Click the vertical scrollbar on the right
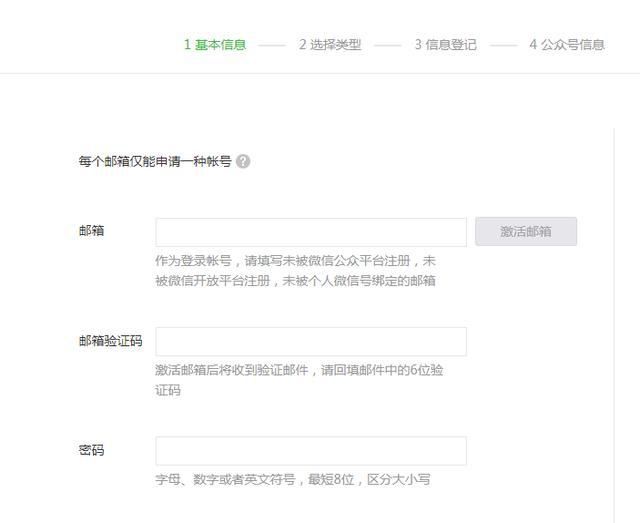This screenshot has width=640, height=523. 614,320
